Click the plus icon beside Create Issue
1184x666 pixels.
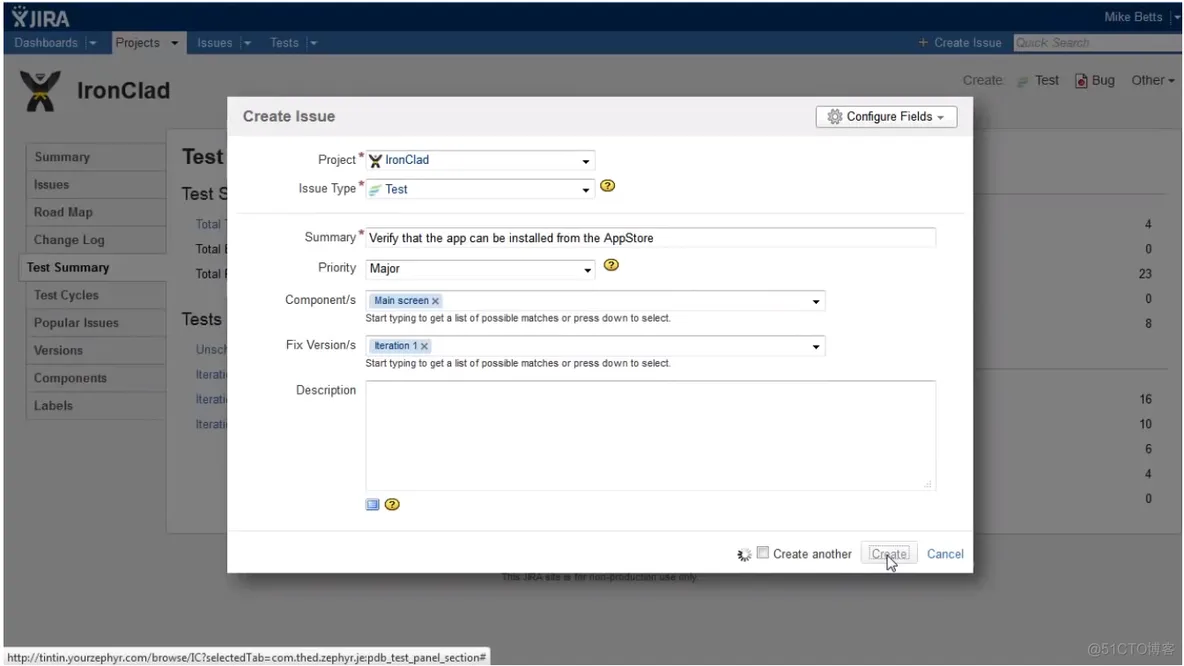coord(923,43)
